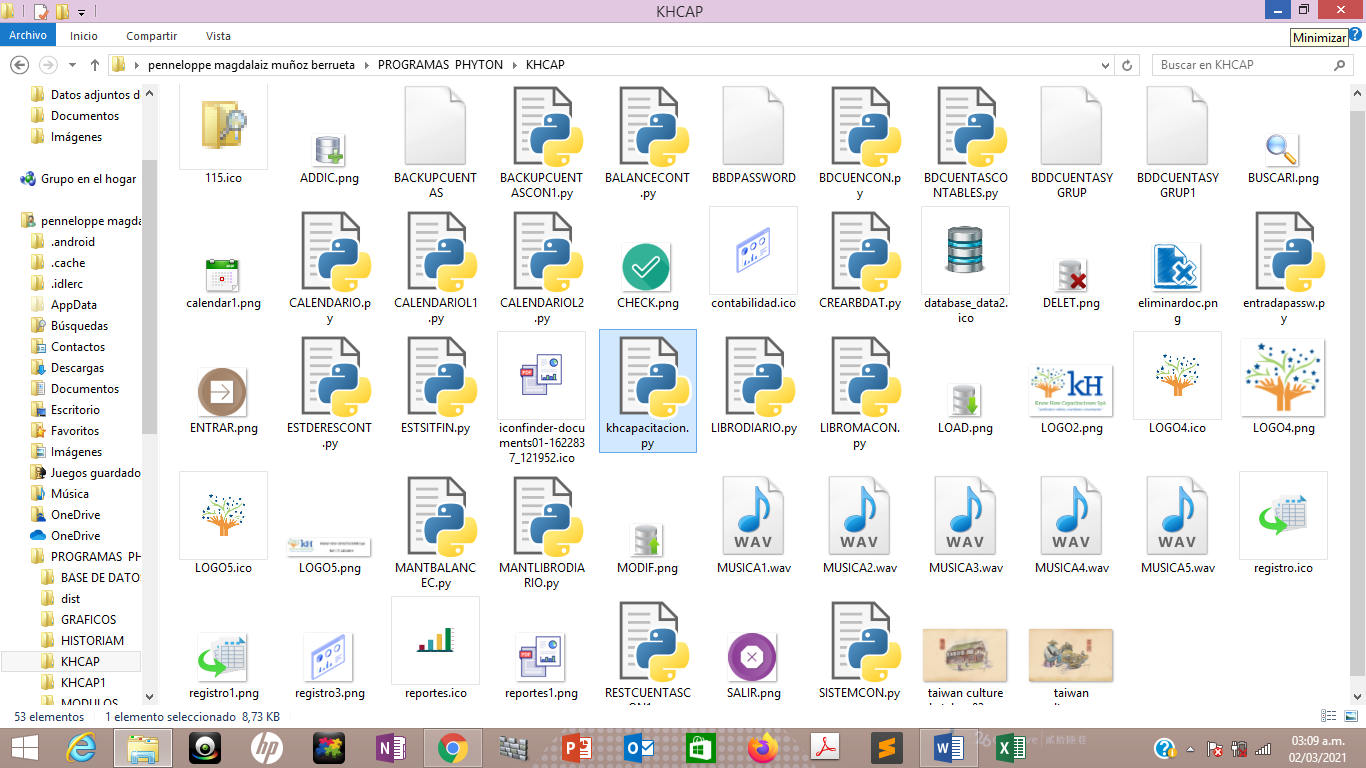Open the Vista ribbon tab
This screenshot has width=1366, height=768.
pos(218,36)
